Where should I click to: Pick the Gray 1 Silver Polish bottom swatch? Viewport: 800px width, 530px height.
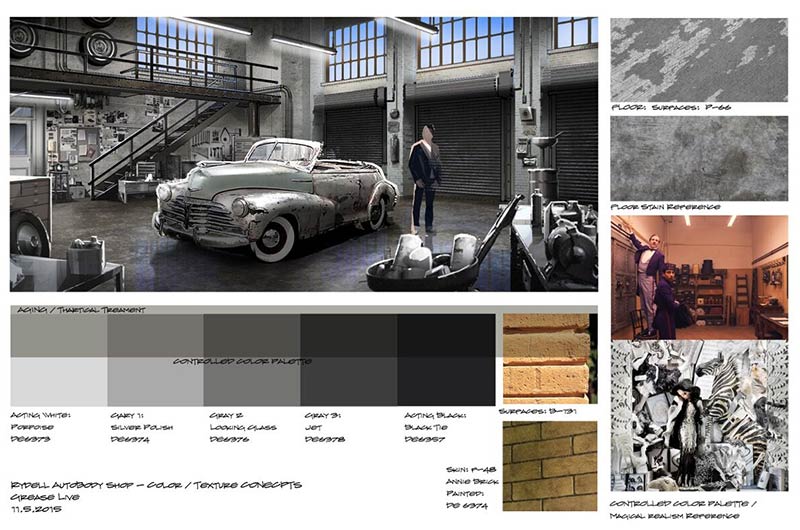click(155, 382)
